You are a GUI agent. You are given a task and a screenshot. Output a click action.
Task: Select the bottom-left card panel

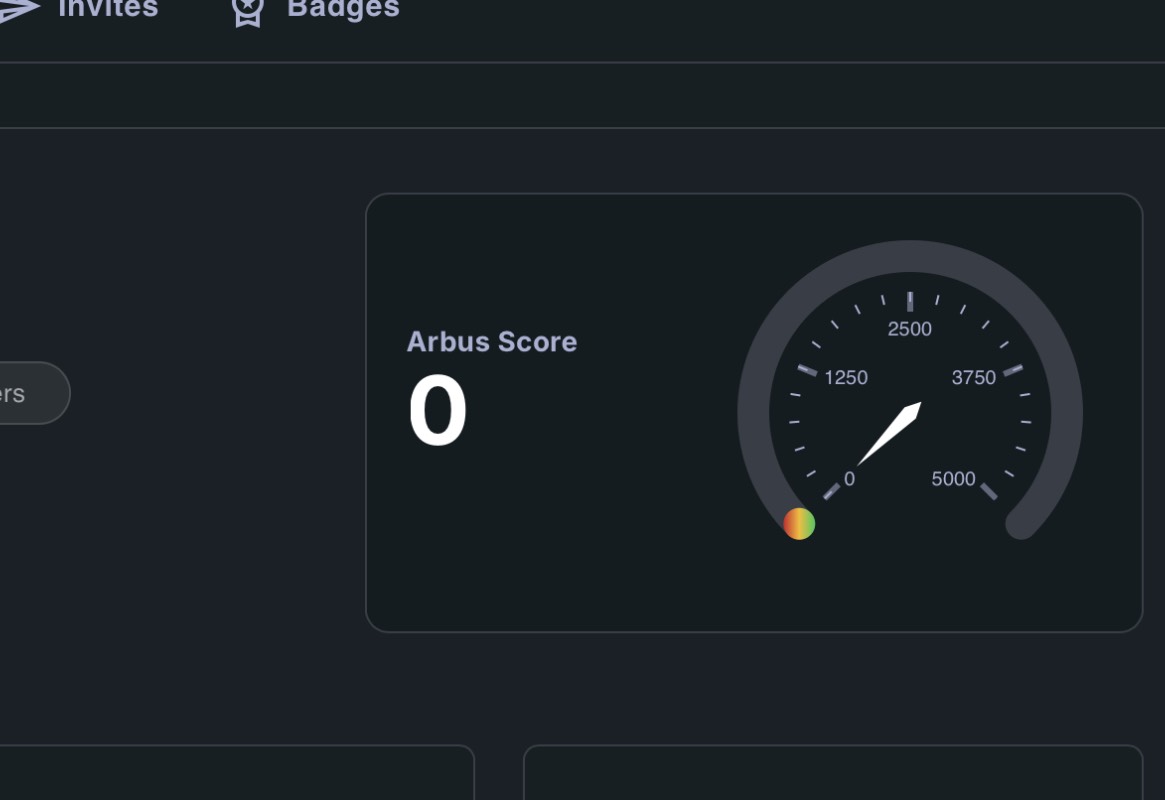click(x=236, y=774)
